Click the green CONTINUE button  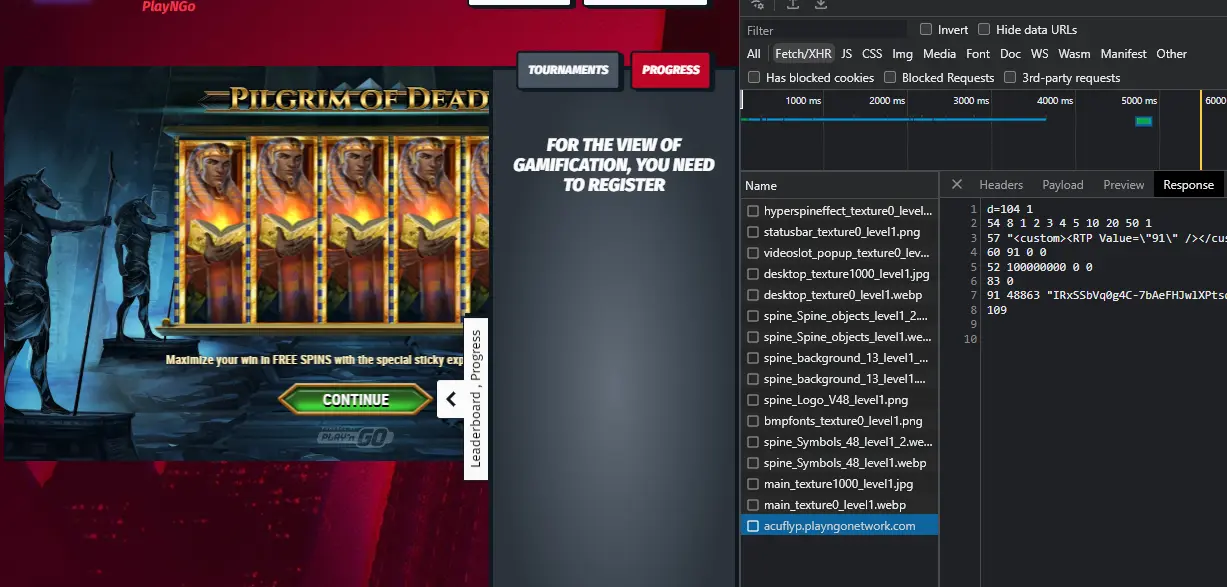tap(356, 400)
